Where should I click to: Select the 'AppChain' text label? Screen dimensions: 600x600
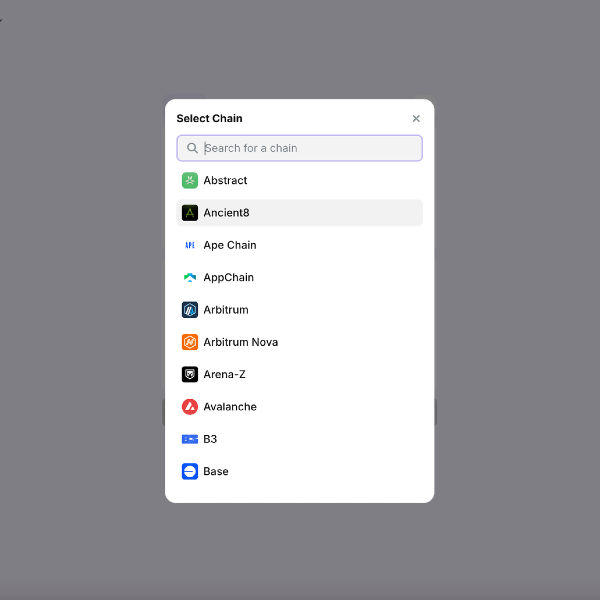(228, 278)
